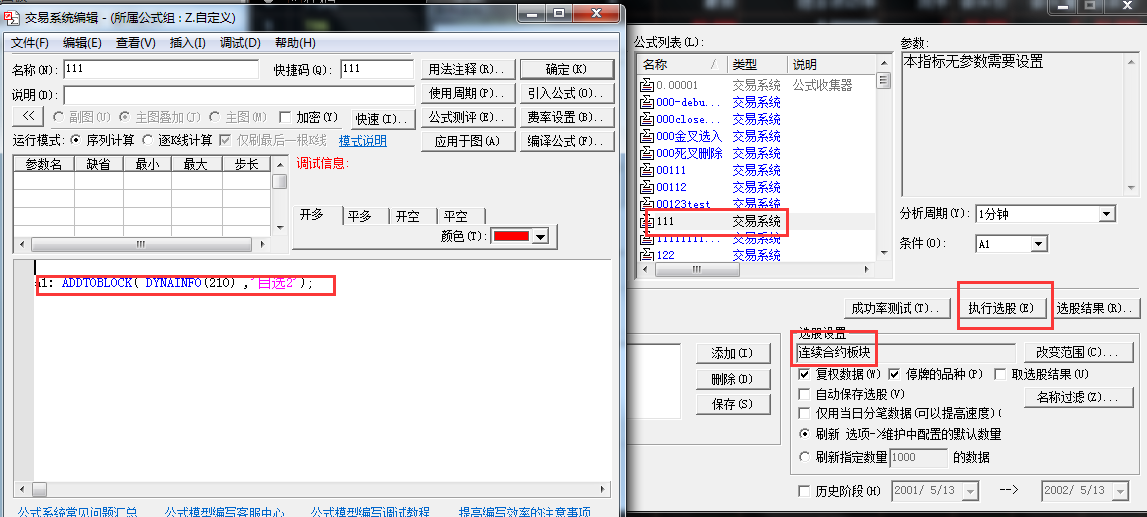Open the 编辑(E) menu
Viewport: 1147px width, 517px height.
82,43
